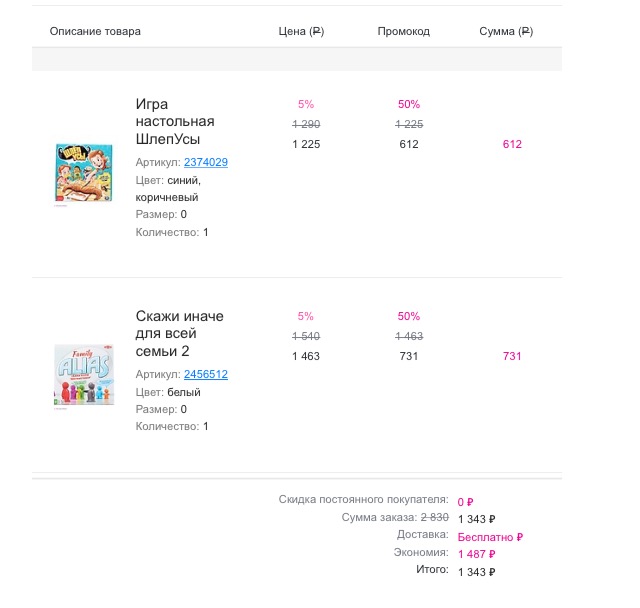Image resolution: width=640 pixels, height=608 pixels.
Task: Open article link 2374029
Action: click(206, 162)
